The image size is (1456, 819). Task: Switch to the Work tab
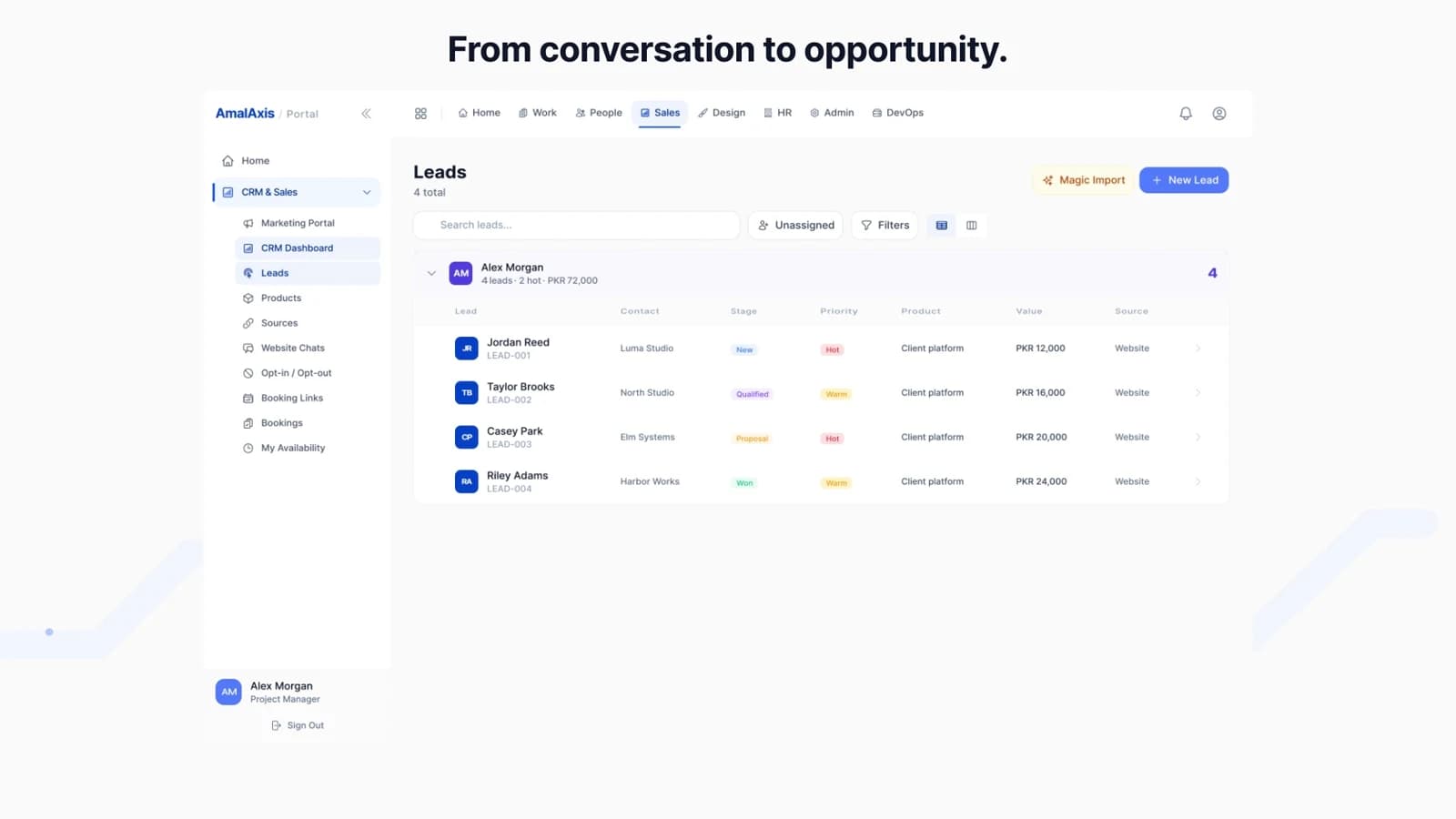[538, 113]
